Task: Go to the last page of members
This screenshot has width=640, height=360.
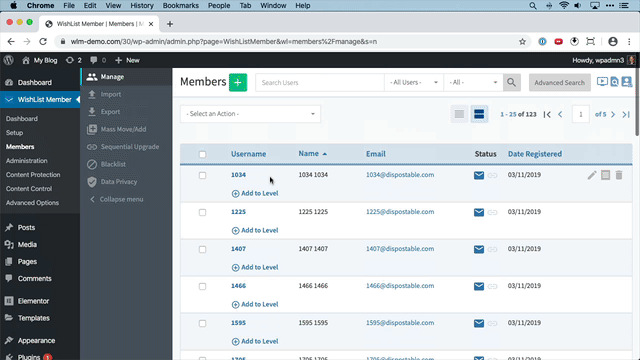Action: 626,114
